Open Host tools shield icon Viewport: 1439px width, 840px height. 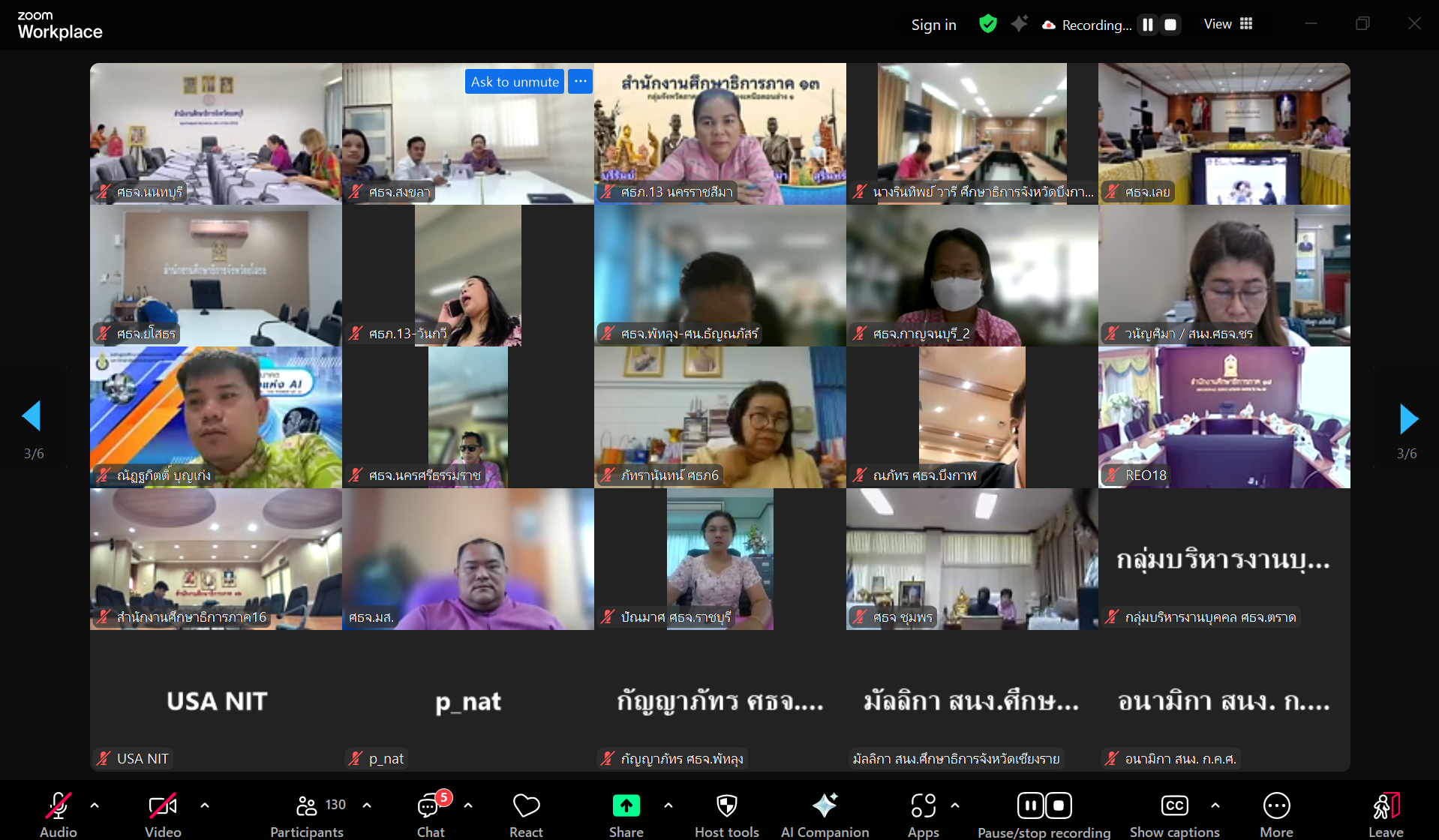click(726, 806)
